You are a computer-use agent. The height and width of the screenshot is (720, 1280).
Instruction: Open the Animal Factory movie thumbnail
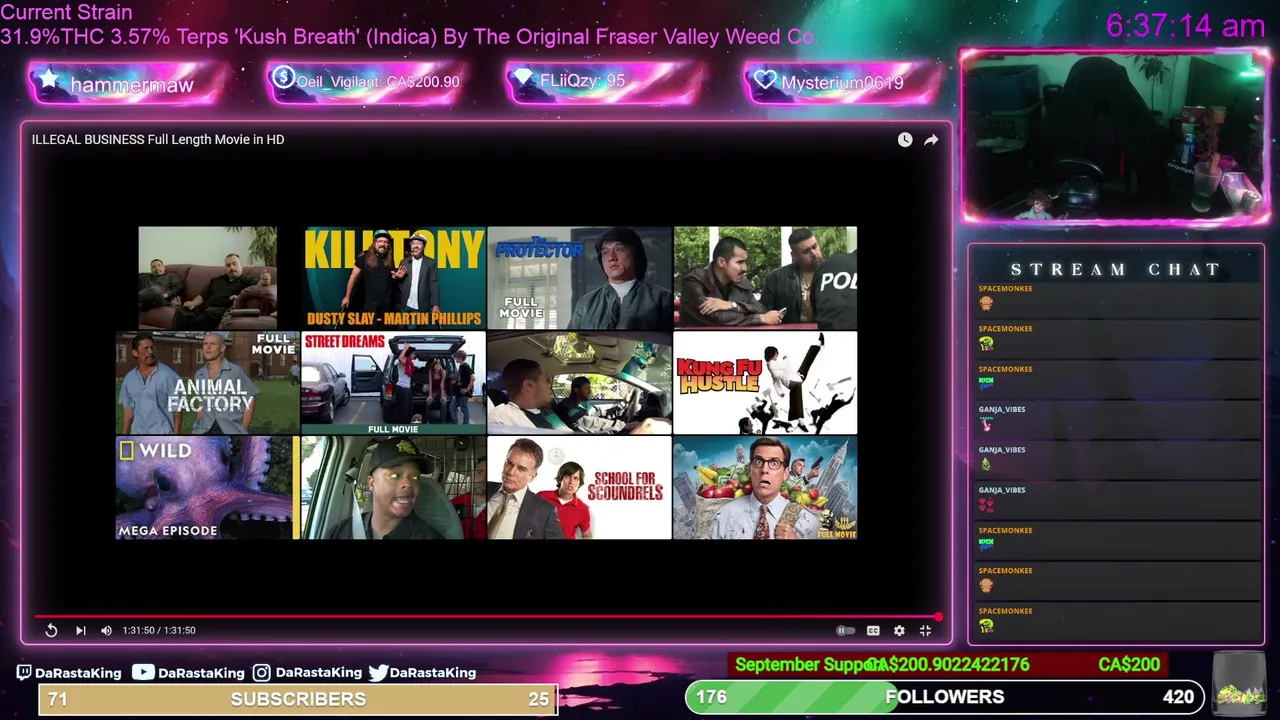pyautogui.click(x=207, y=383)
